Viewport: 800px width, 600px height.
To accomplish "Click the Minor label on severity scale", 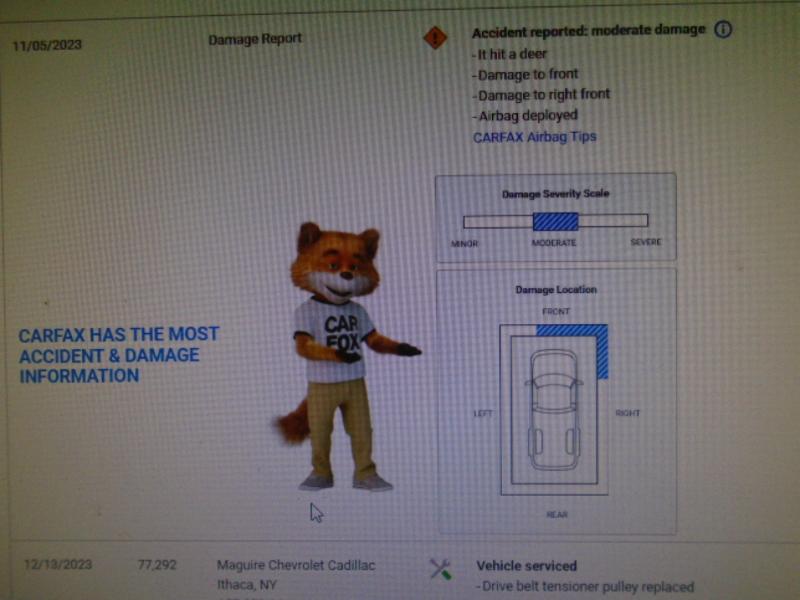I will [464, 243].
